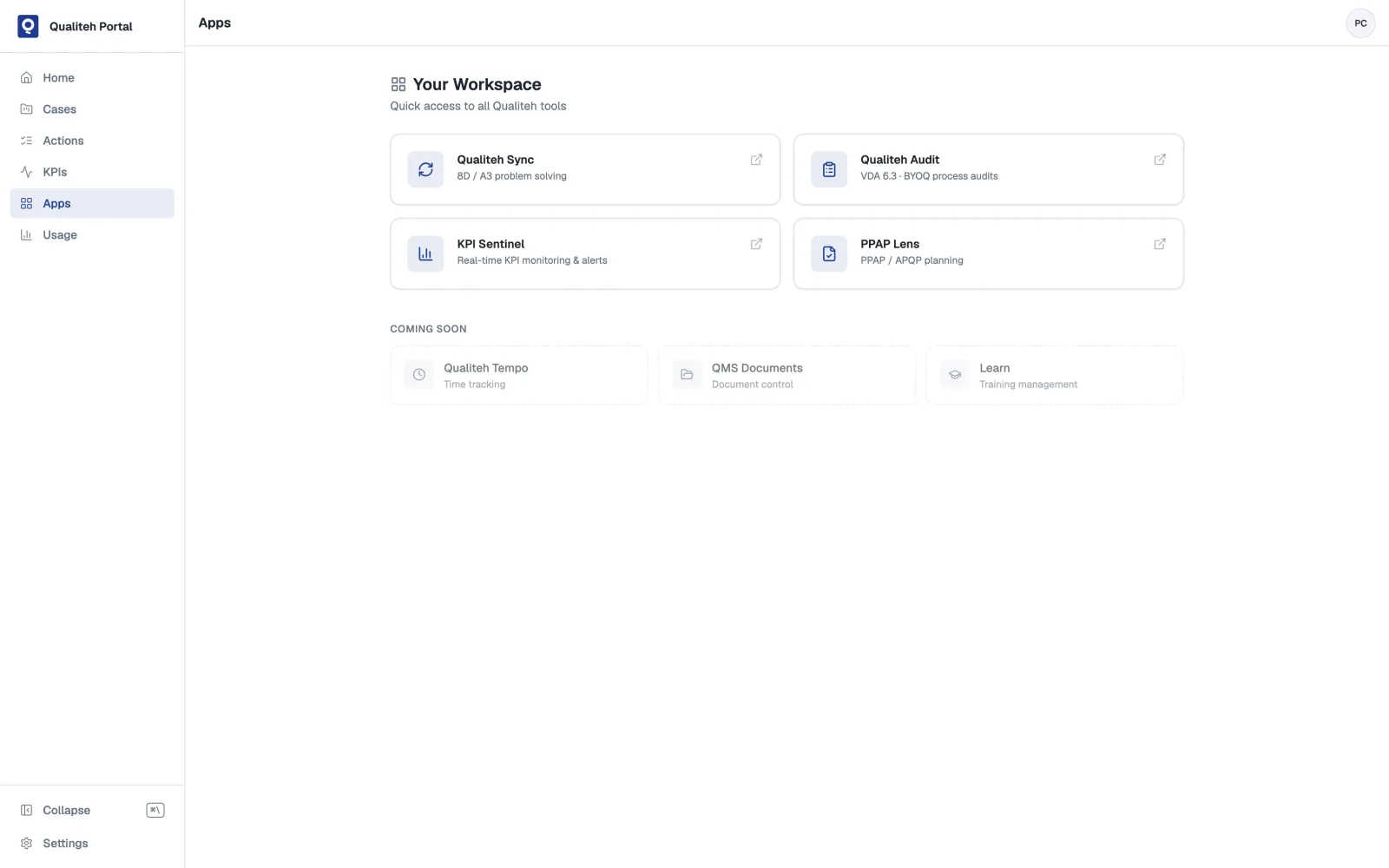Click the 'PPAP / APQP planning' text
The image size is (1389, 868).
click(912, 260)
